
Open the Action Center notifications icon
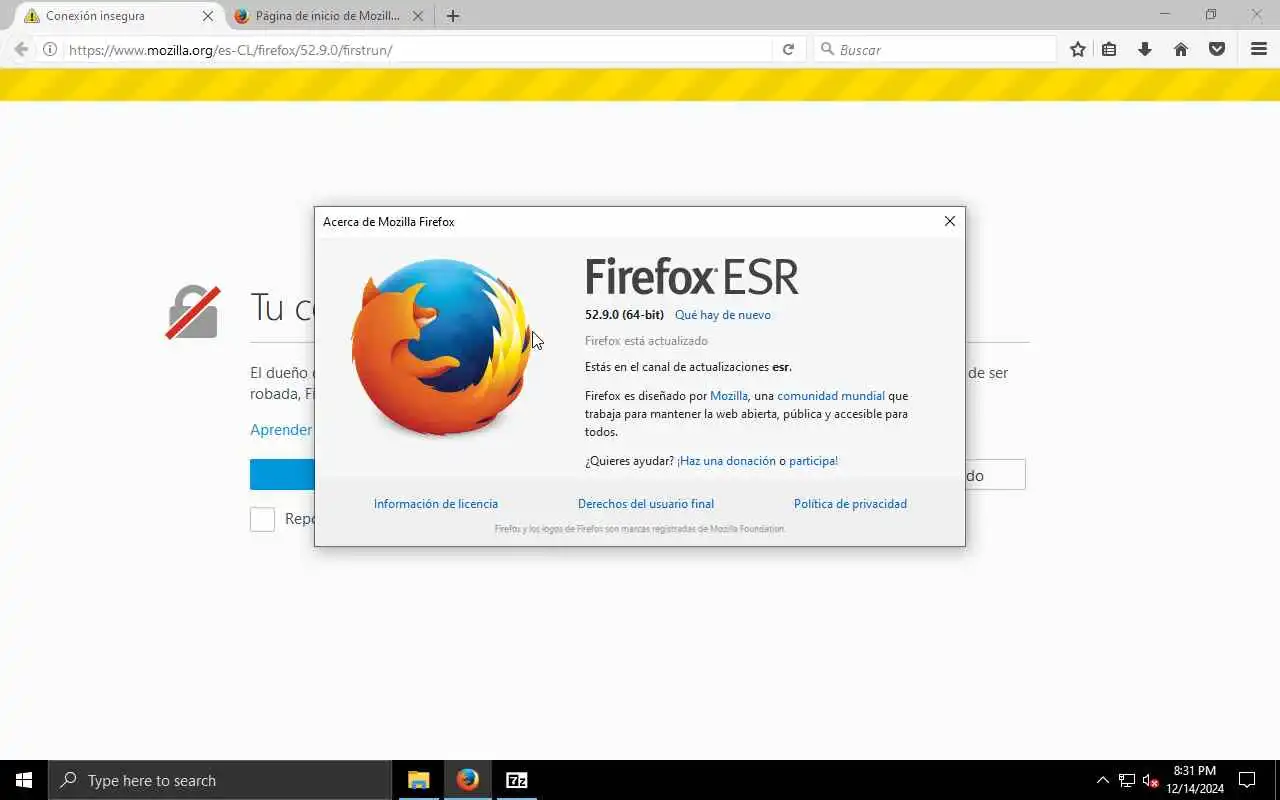(1247, 780)
